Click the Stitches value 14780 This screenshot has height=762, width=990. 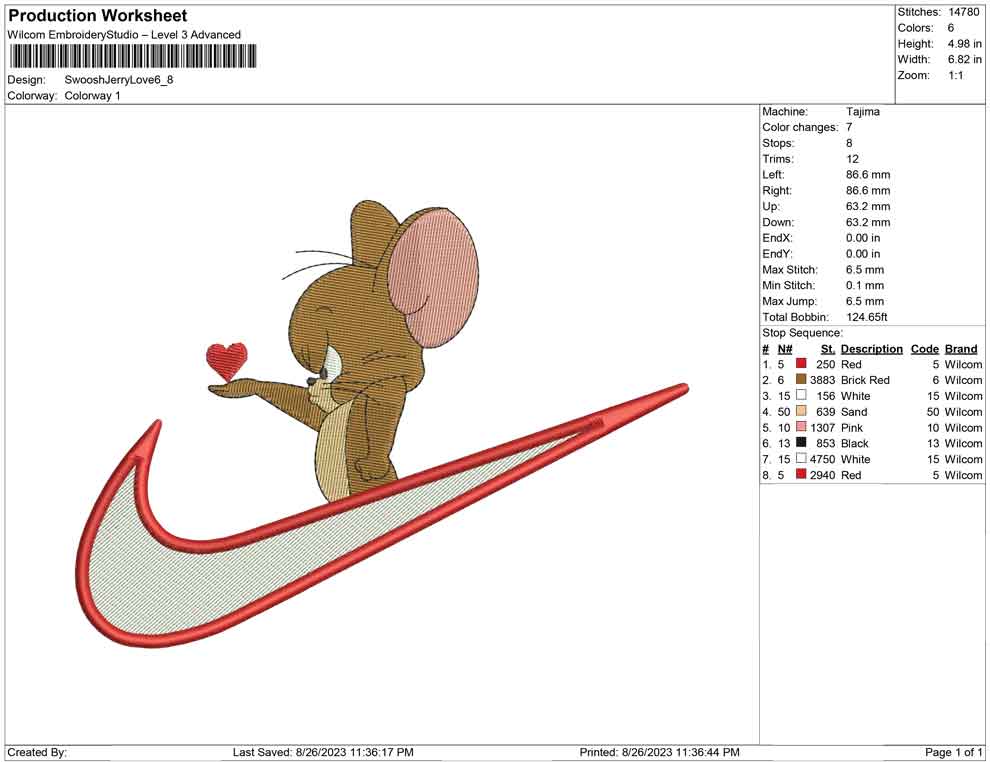coord(963,12)
